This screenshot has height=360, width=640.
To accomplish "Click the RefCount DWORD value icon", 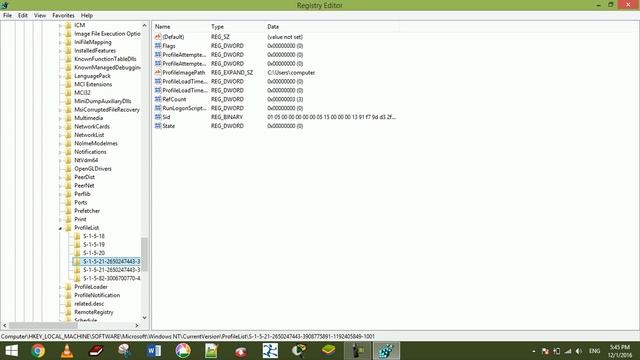I will pyautogui.click(x=158, y=99).
